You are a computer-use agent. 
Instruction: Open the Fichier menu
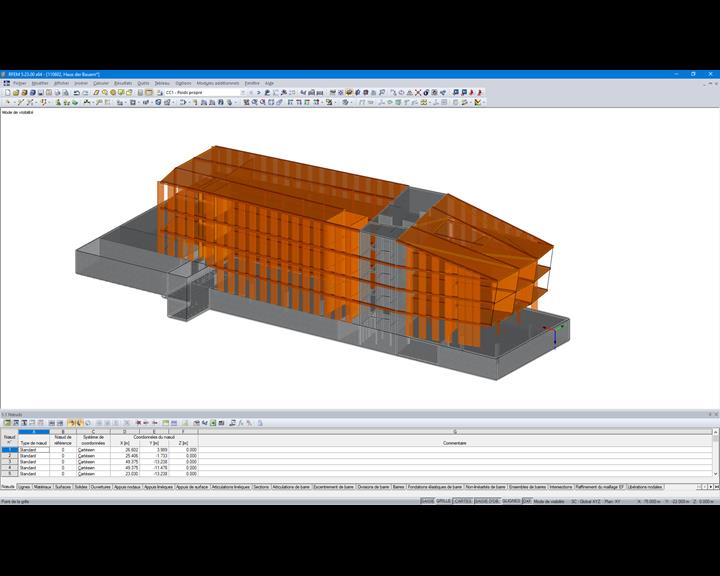[x=20, y=83]
